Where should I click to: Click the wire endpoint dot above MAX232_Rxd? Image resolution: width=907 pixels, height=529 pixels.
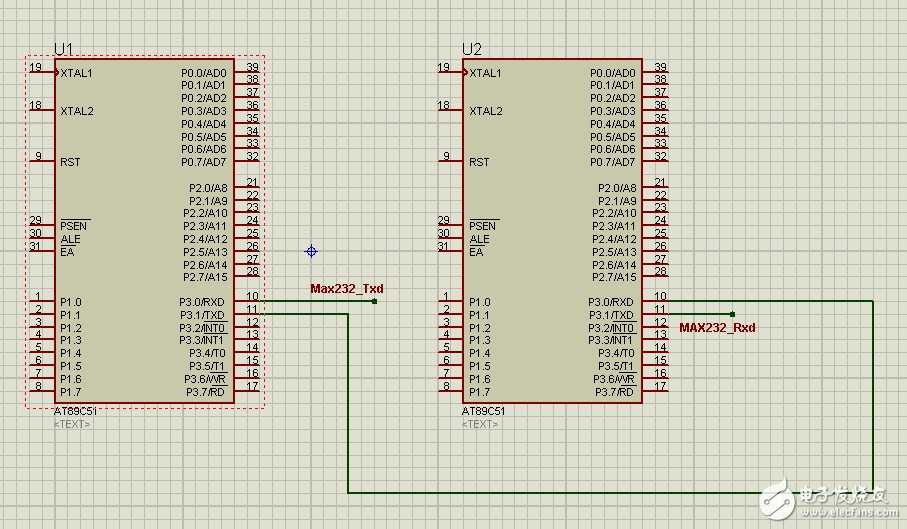point(732,314)
